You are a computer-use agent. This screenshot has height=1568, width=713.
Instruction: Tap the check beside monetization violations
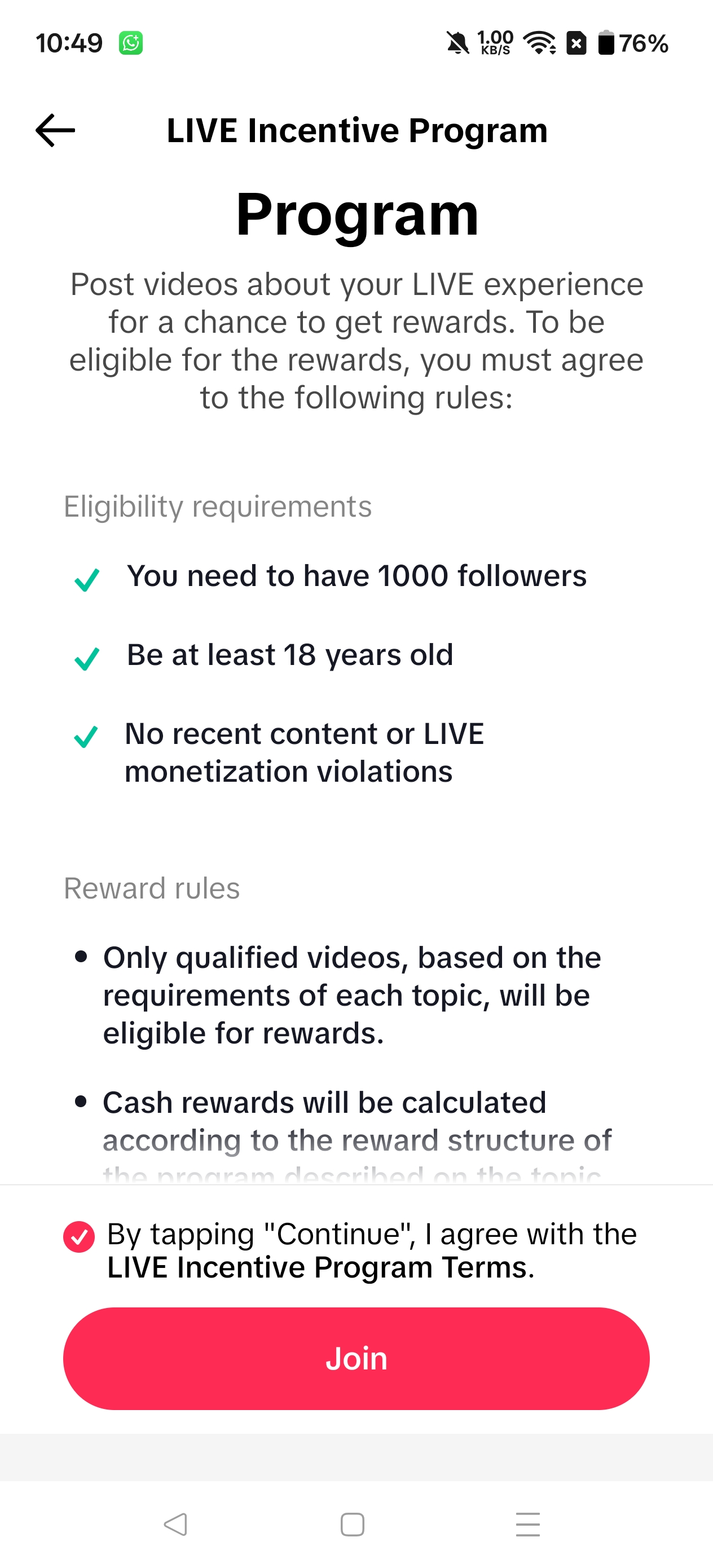(x=86, y=737)
